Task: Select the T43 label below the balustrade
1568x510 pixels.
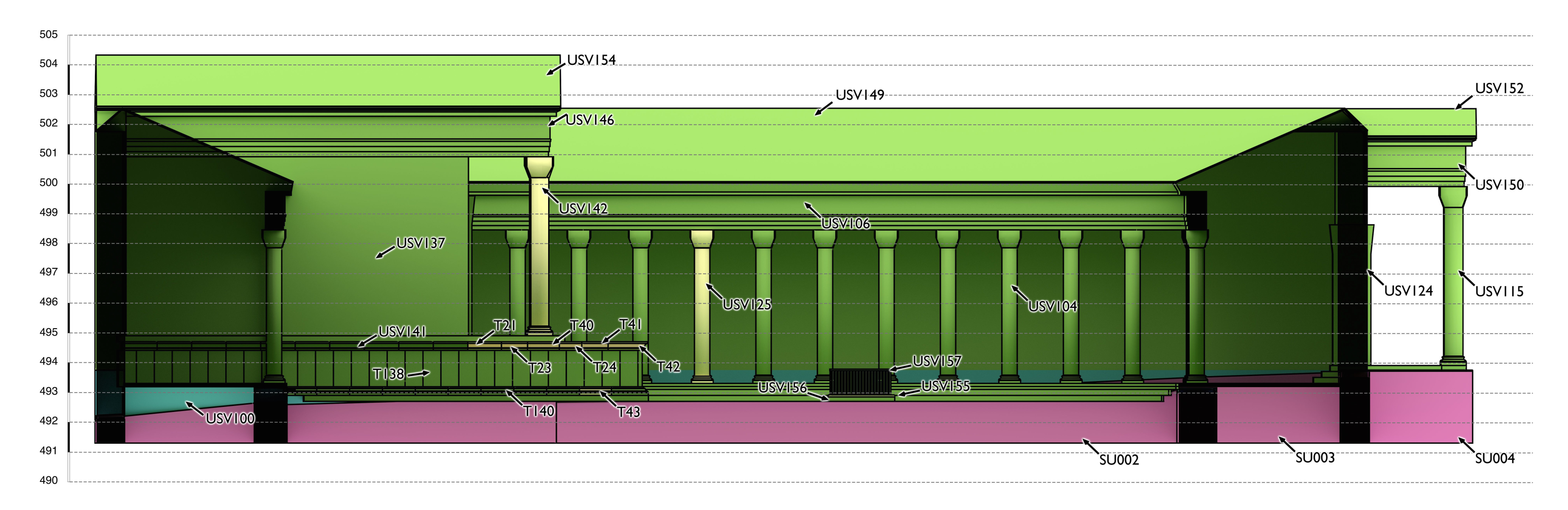Action: [x=628, y=412]
